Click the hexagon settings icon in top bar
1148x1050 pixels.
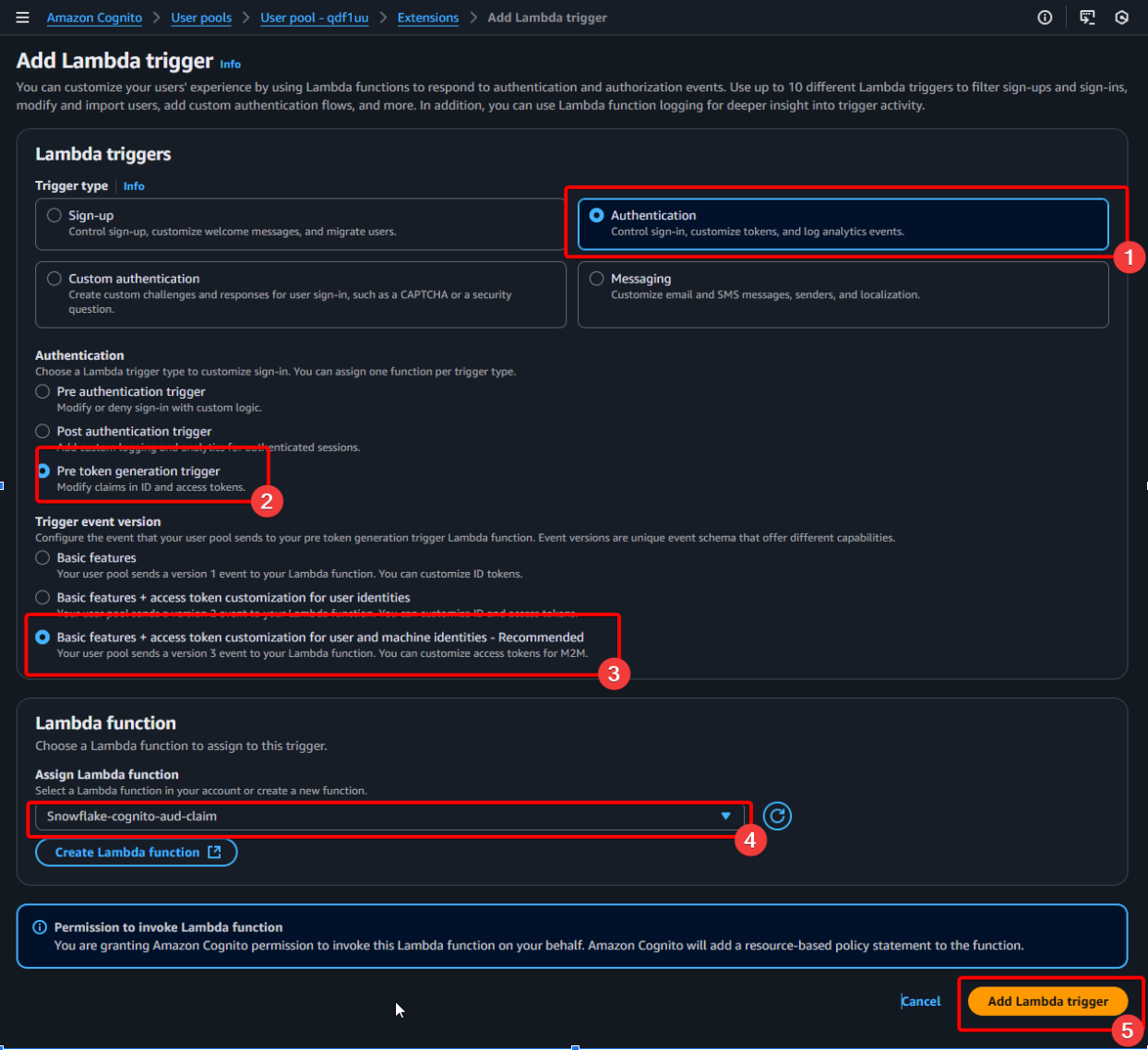[x=1121, y=18]
